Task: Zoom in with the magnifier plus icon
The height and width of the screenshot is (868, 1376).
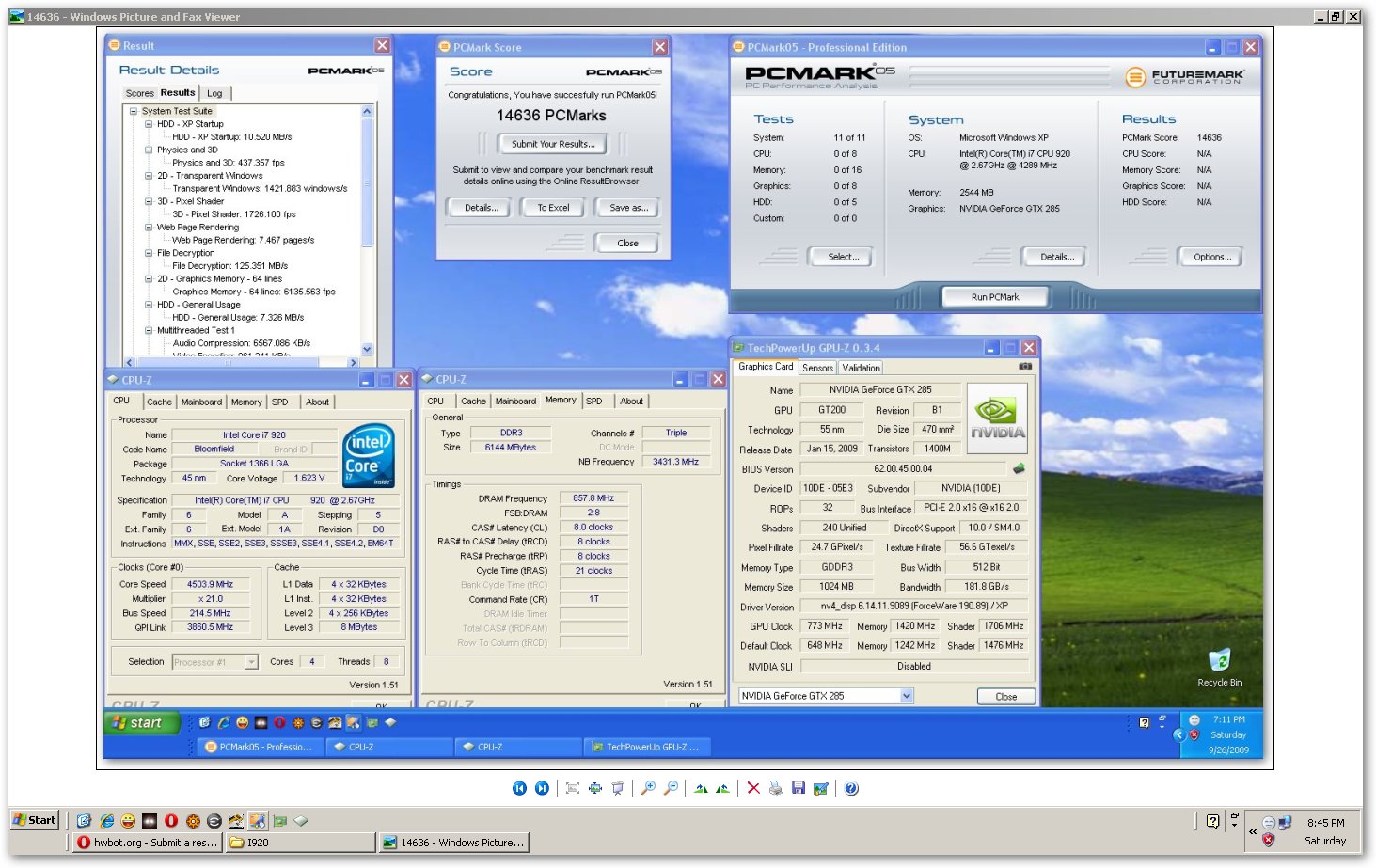Action: click(x=648, y=788)
